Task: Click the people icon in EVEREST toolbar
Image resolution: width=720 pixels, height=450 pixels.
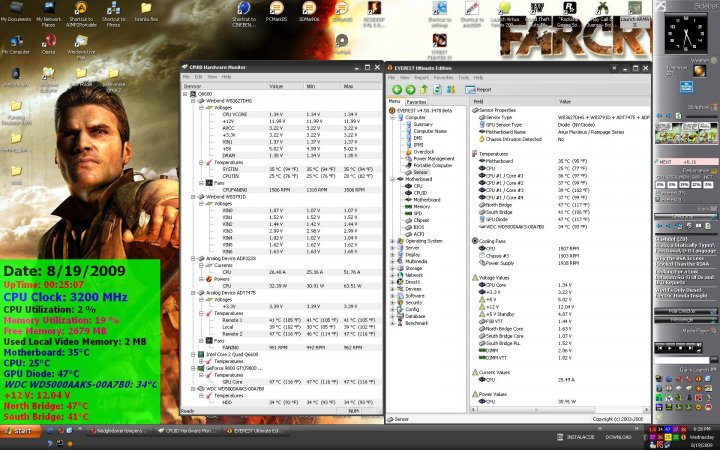Action: coord(451,90)
